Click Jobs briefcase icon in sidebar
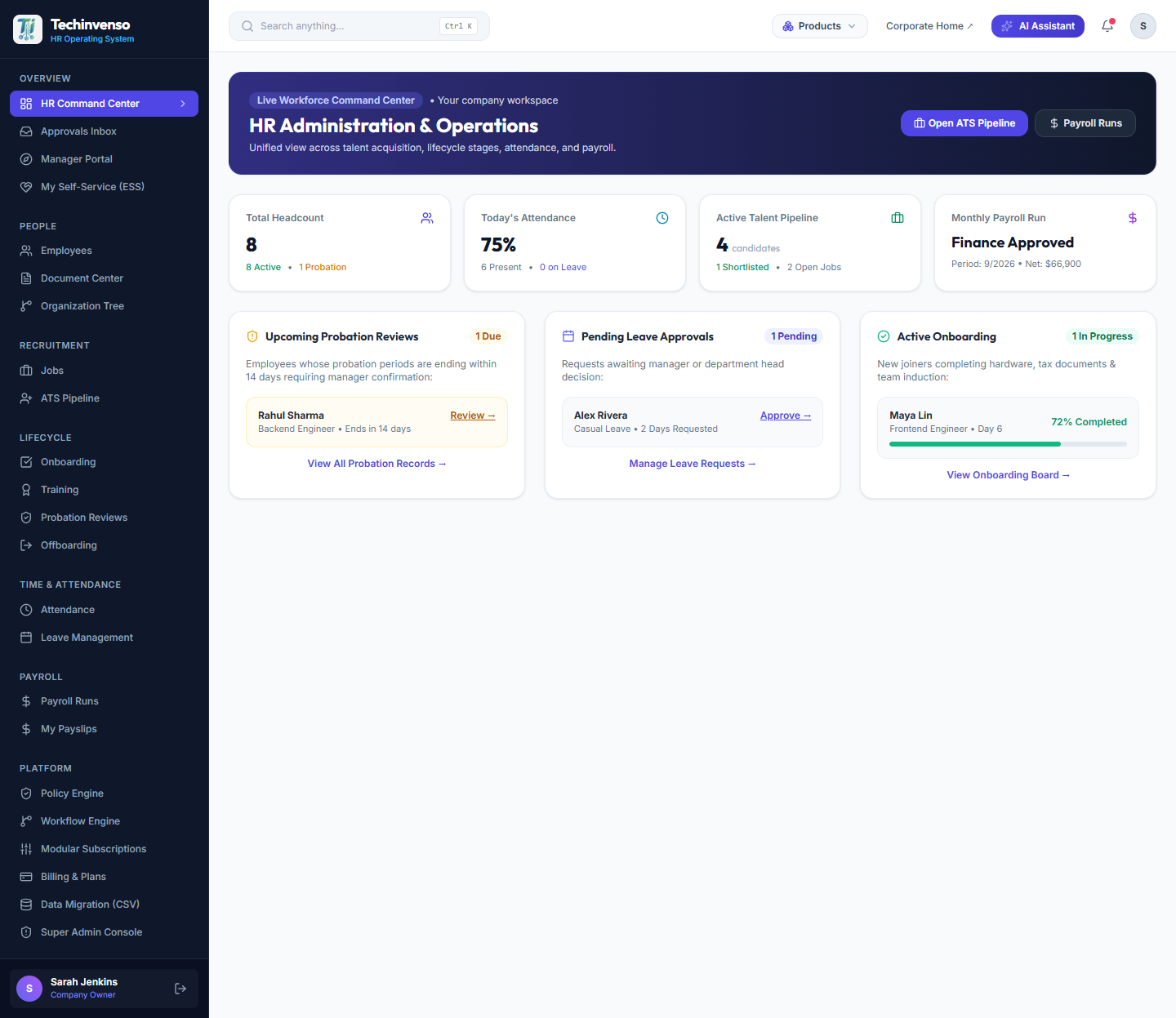Screen dimensions: 1176x1018 (26, 371)
